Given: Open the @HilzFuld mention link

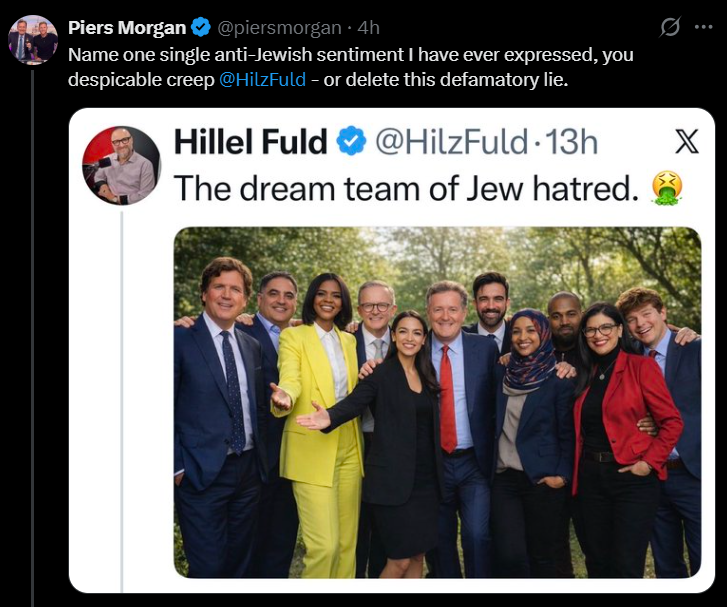Looking at the screenshot, I should pos(262,80).
